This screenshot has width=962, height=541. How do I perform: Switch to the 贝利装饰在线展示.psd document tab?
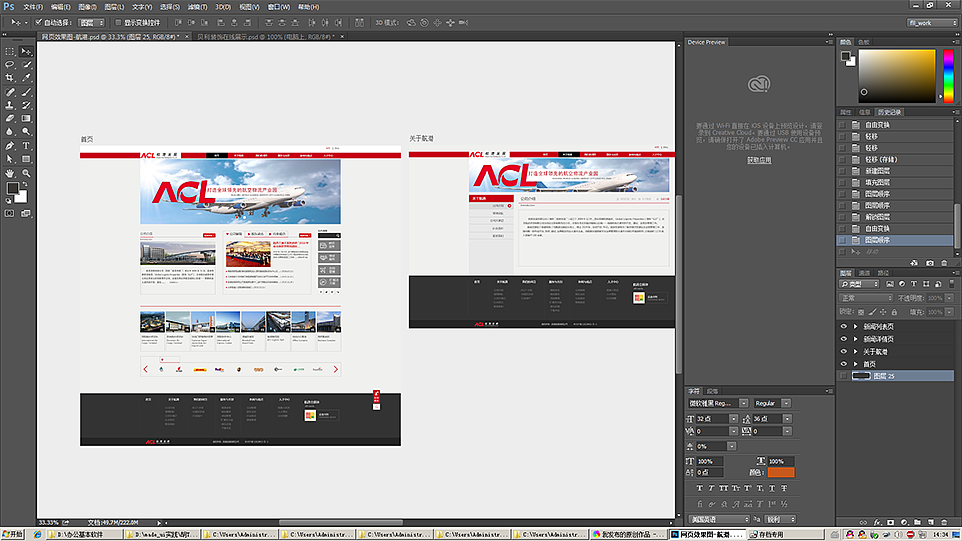point(268,37)
